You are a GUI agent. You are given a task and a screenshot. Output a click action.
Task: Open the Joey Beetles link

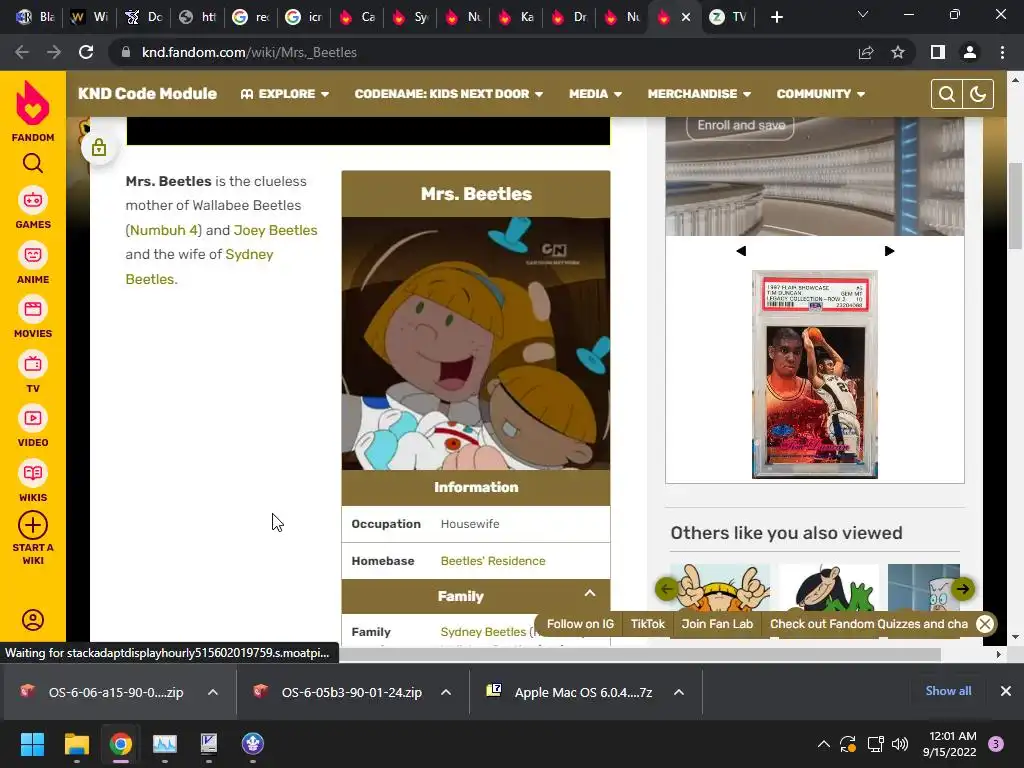click(x=275, y=230)
